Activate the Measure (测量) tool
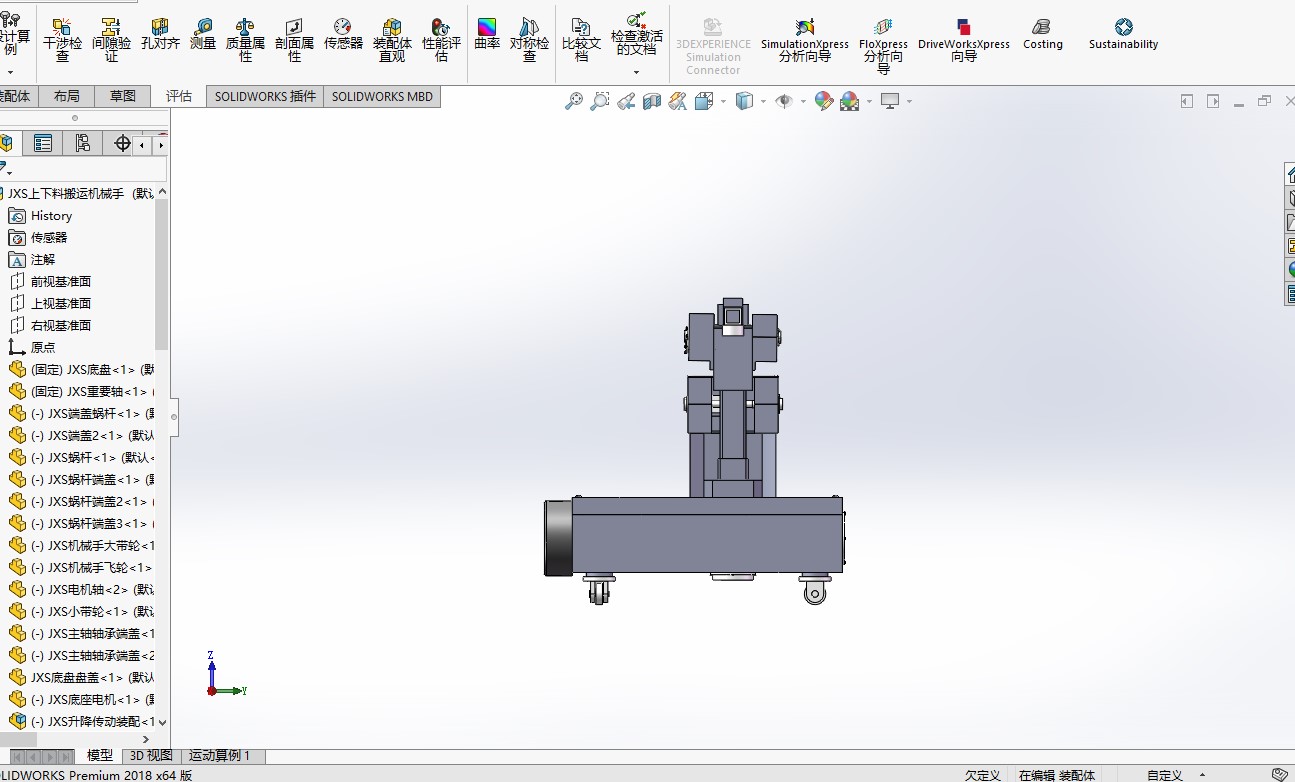Image resolution: width=1295 pixels, height=782 pixels. [x=203, y=35]
